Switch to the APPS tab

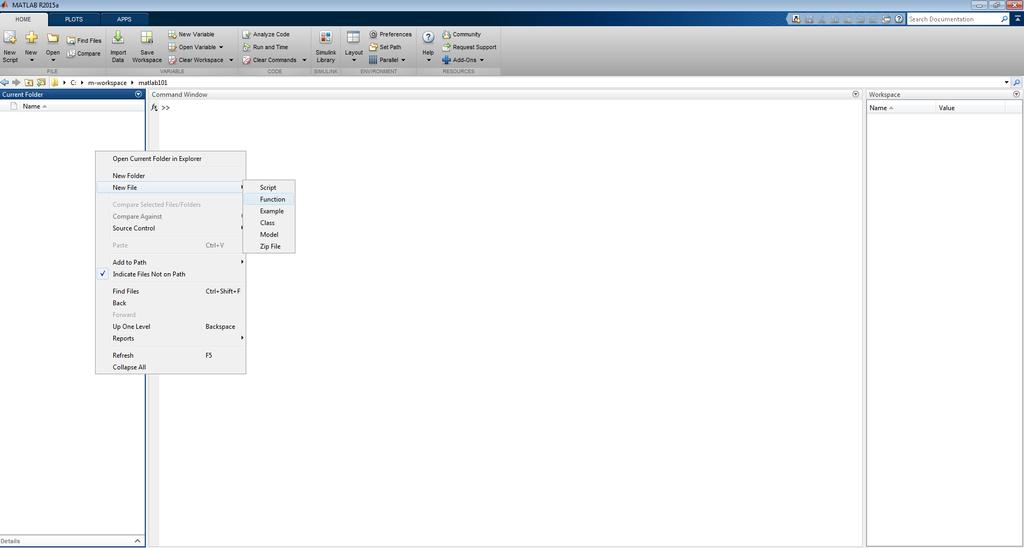tap(124, 19)
